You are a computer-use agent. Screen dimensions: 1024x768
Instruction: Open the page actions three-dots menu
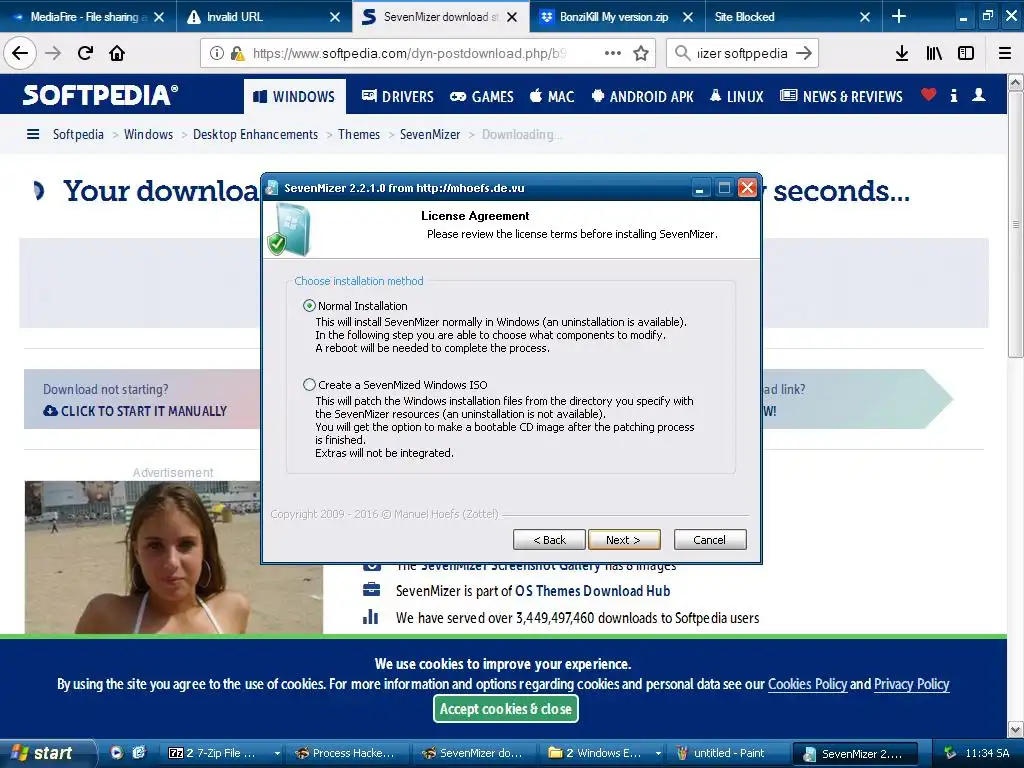tap(613, 53)
